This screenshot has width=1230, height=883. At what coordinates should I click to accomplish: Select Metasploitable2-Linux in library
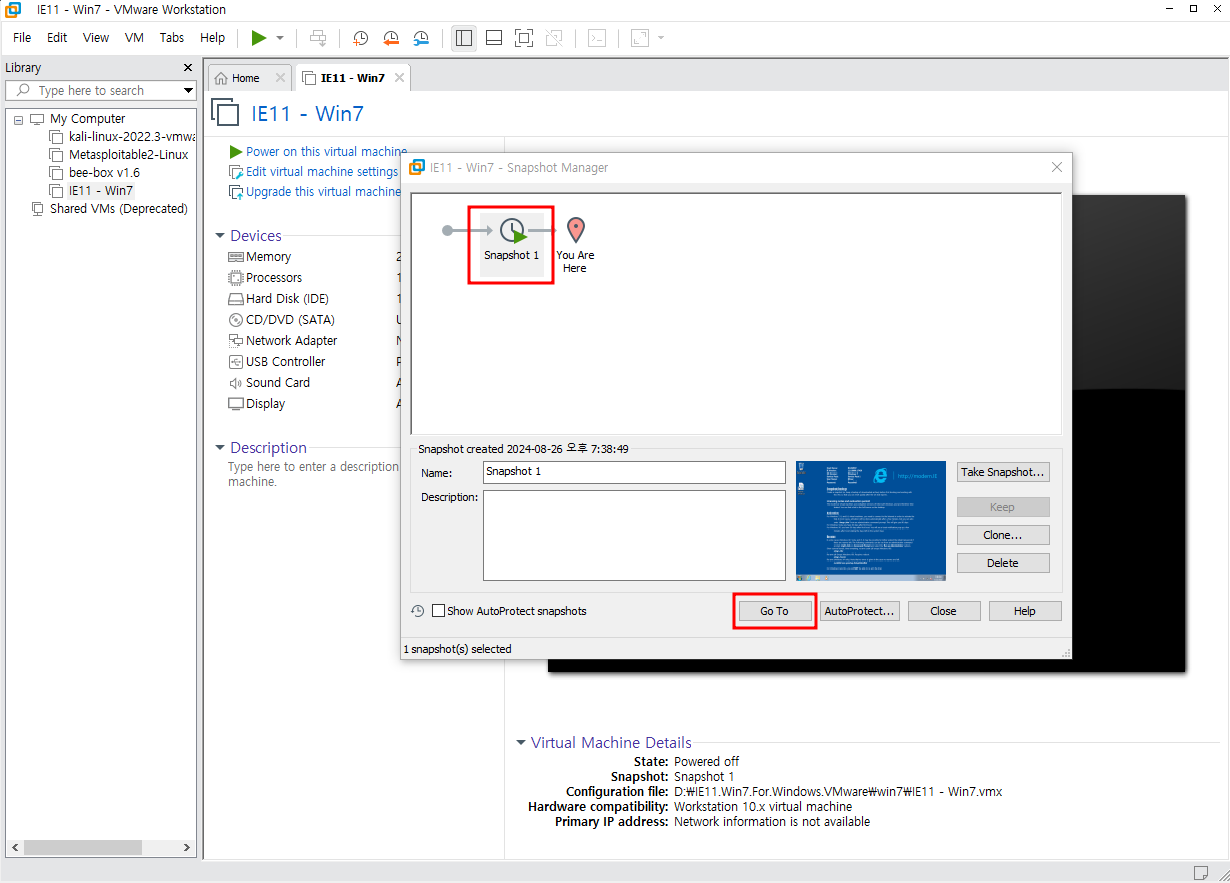click(119, 155)
